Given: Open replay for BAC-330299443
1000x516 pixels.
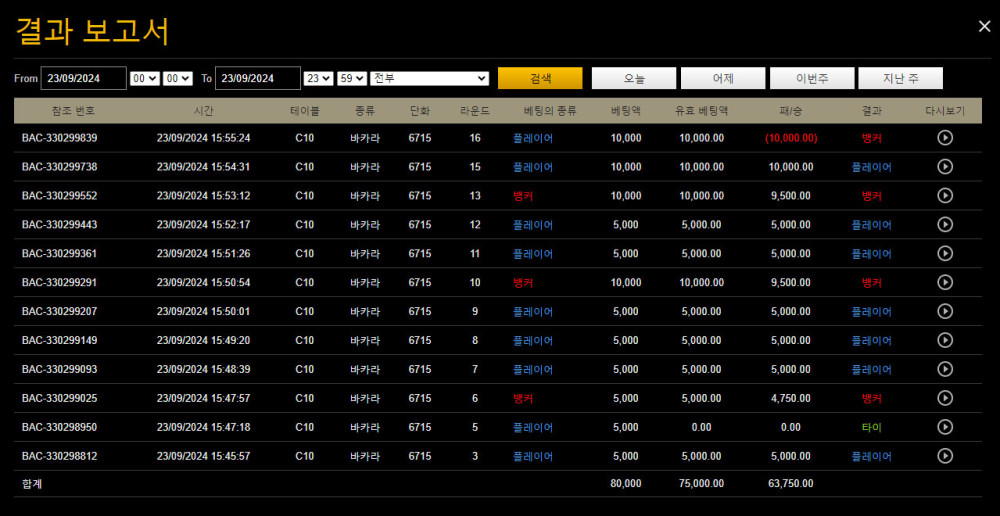Looking at the screenshot, I should click(x=945, y=225).
